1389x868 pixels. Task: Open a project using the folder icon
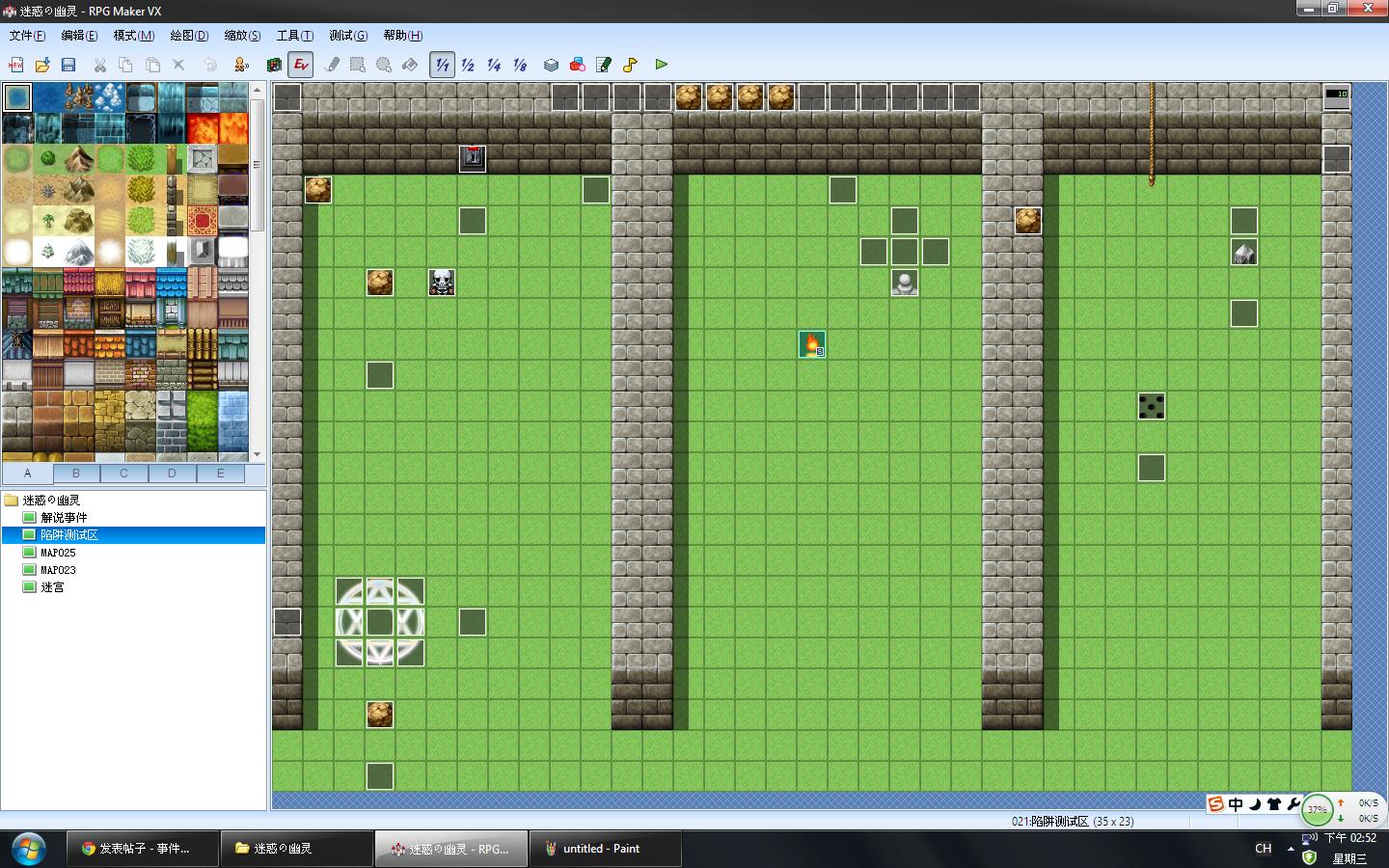point(42,65)
